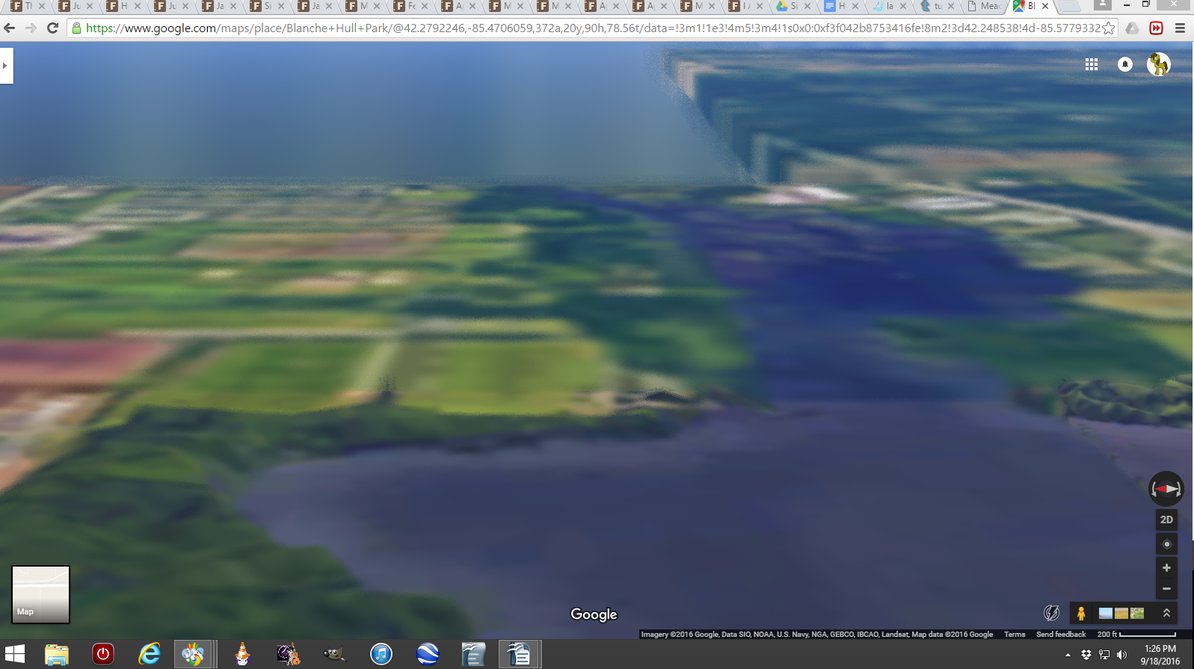Image resolution: width=1194 pixels, height=669 pixels.
Task: Open the Terms link
Action: pos(1014,634)
